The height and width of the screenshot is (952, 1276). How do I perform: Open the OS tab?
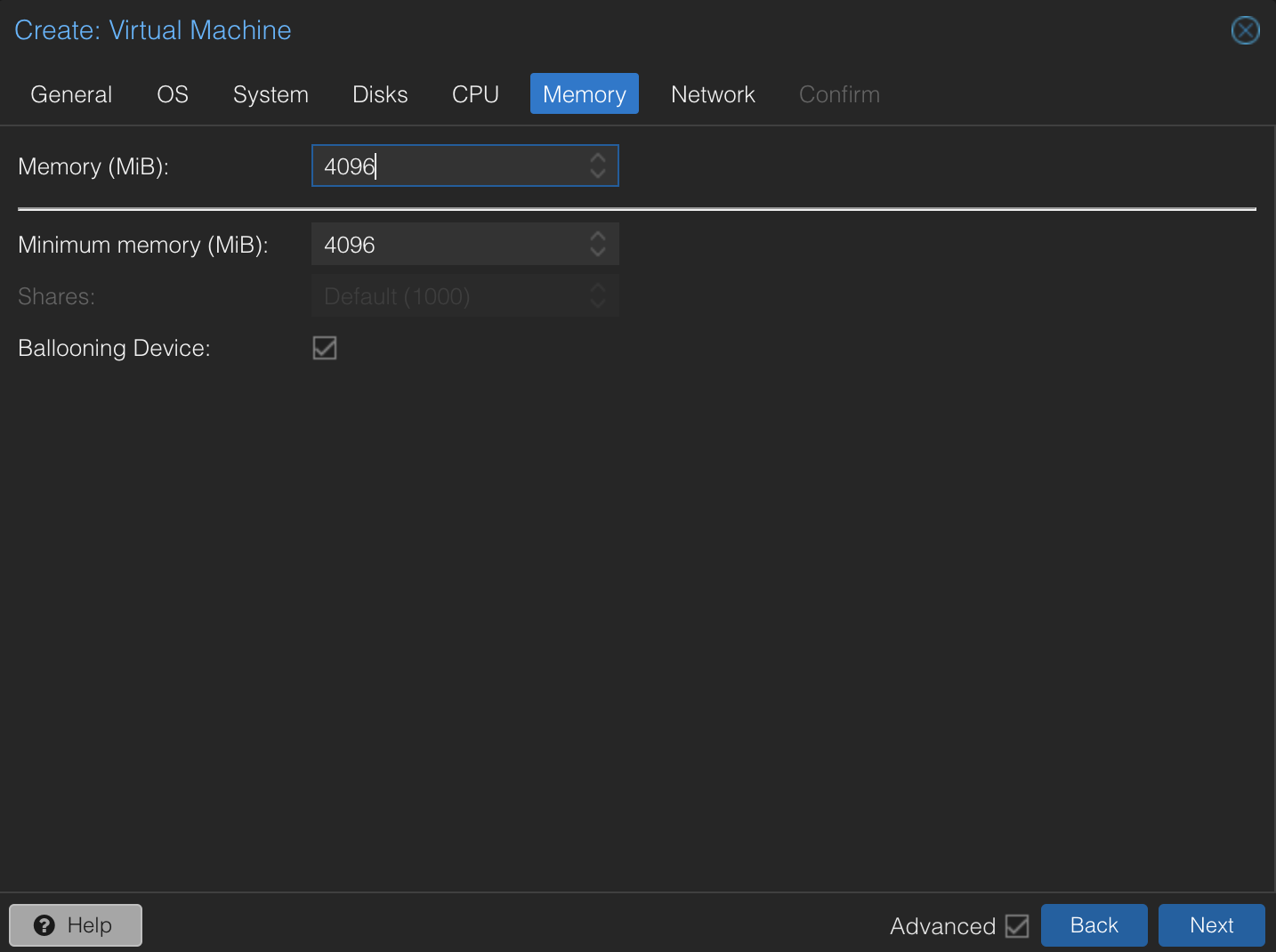tap(172, 93)
